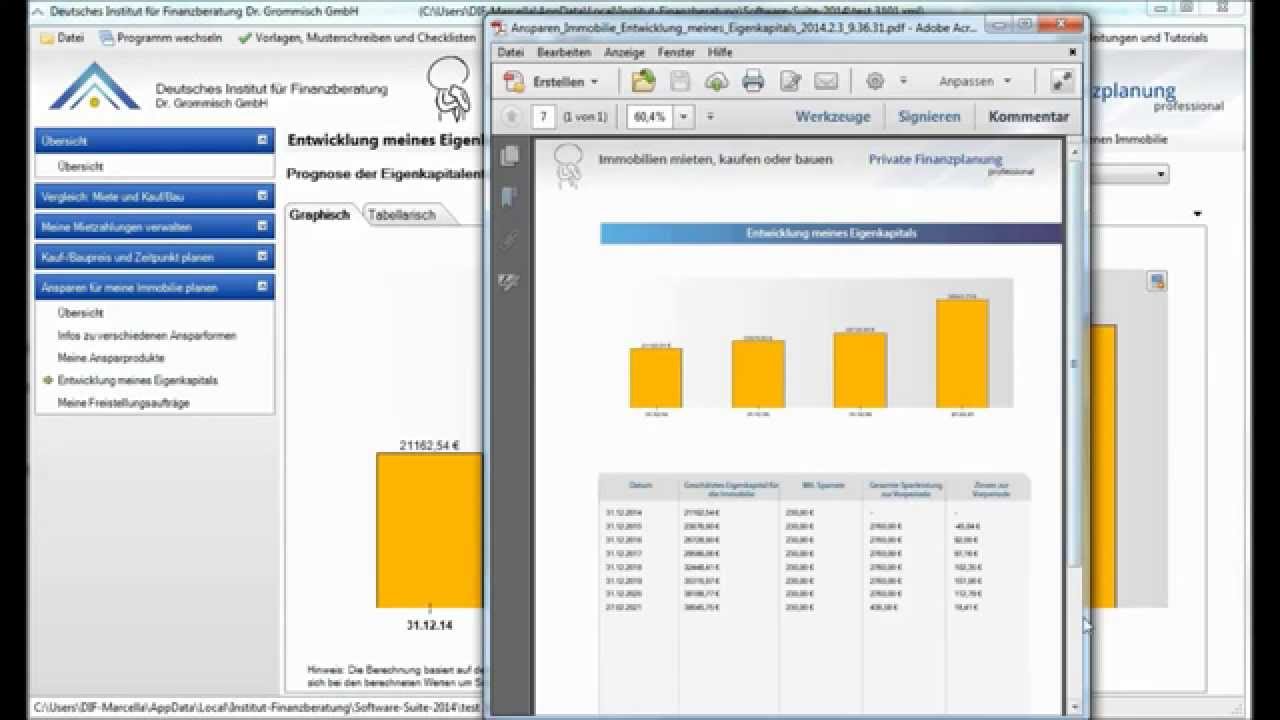Open Vorlagen, Musterschreiben und Checklisten
This screenshot has width=1280, height=720.
pos(357,38)
